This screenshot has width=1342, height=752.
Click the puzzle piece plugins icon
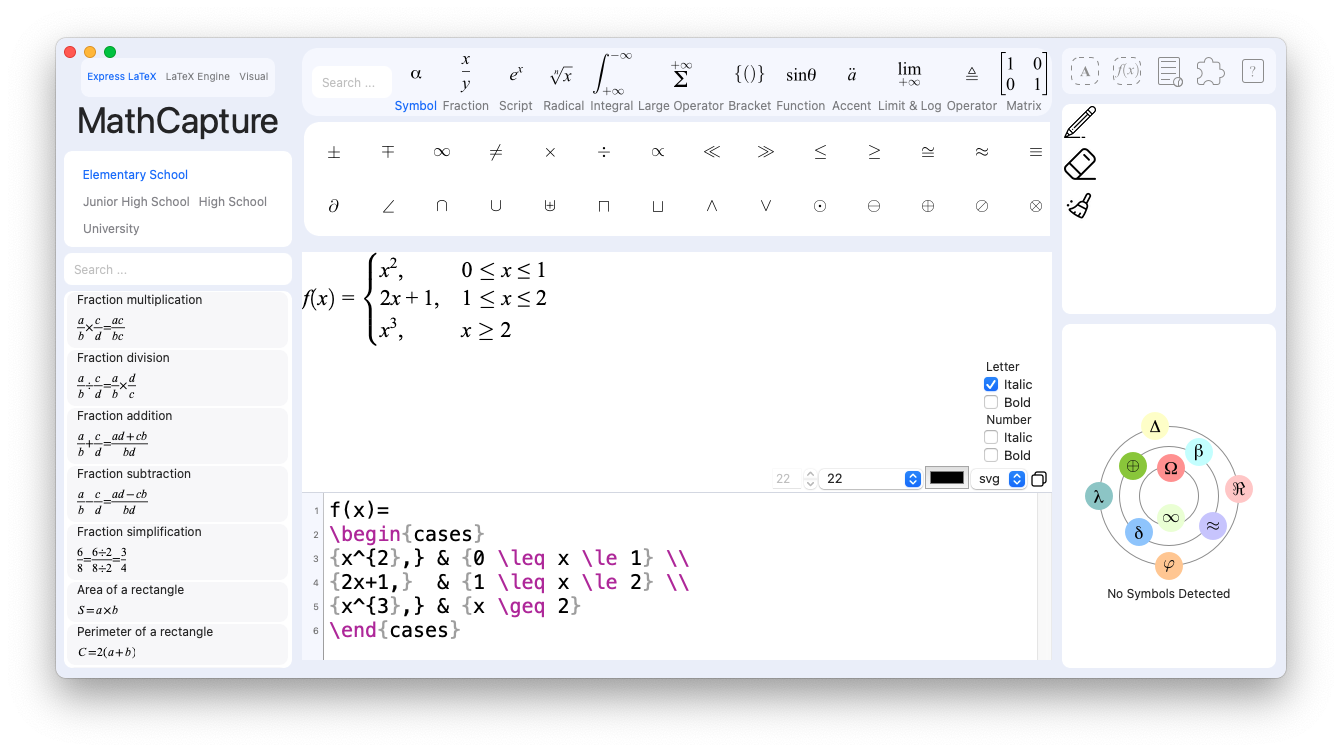pyautogui.click(x=1209, y=71)
